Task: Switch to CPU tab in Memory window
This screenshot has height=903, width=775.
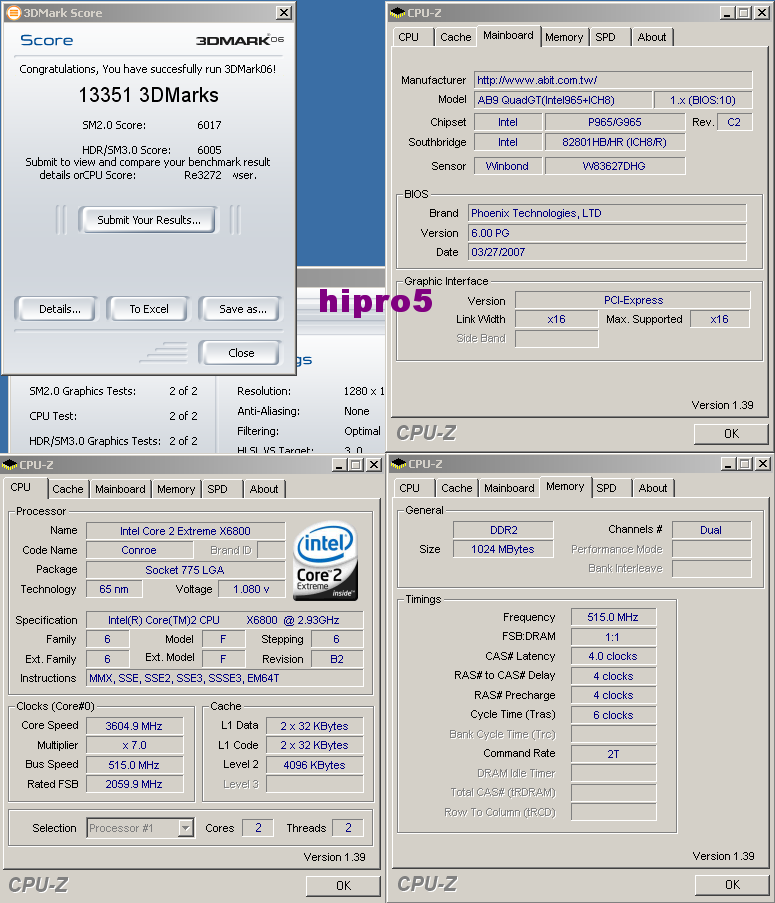Action: (x=409, y=488)
